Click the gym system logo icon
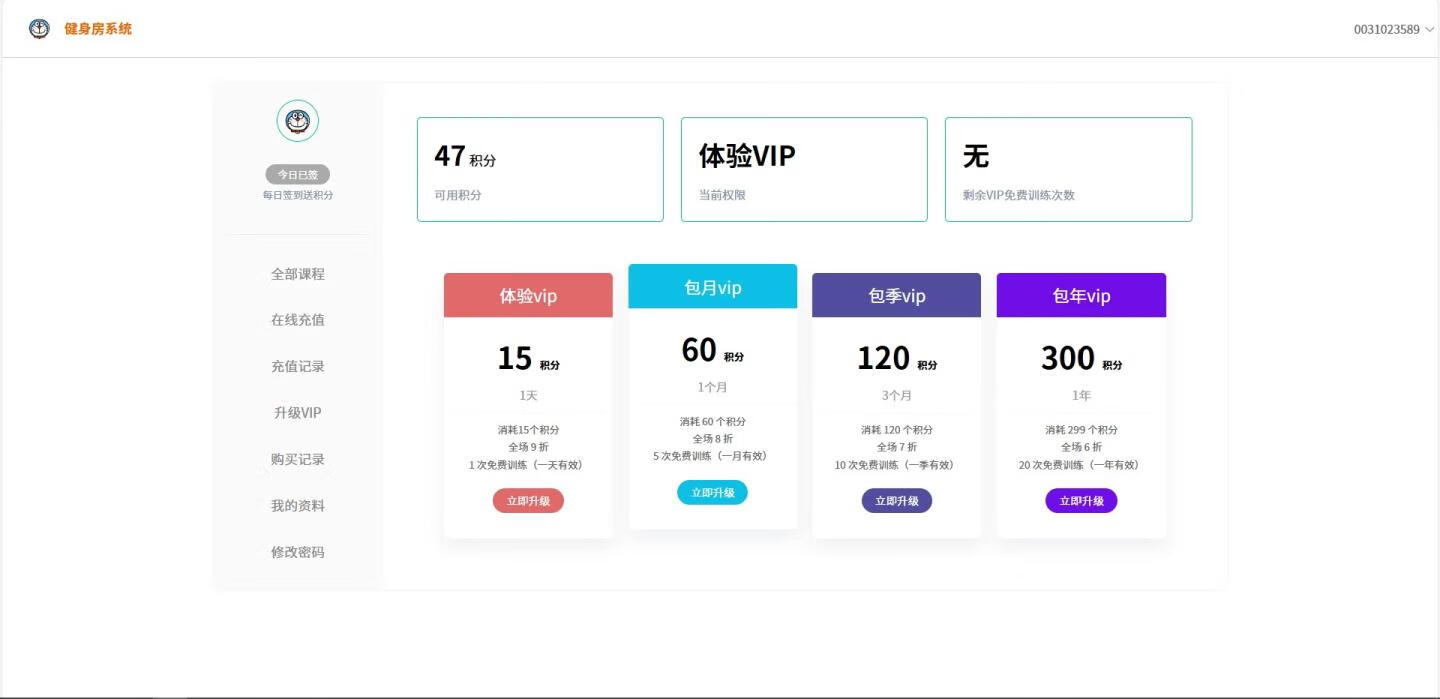Screen dimensions: 1440x699 point(39,29)
